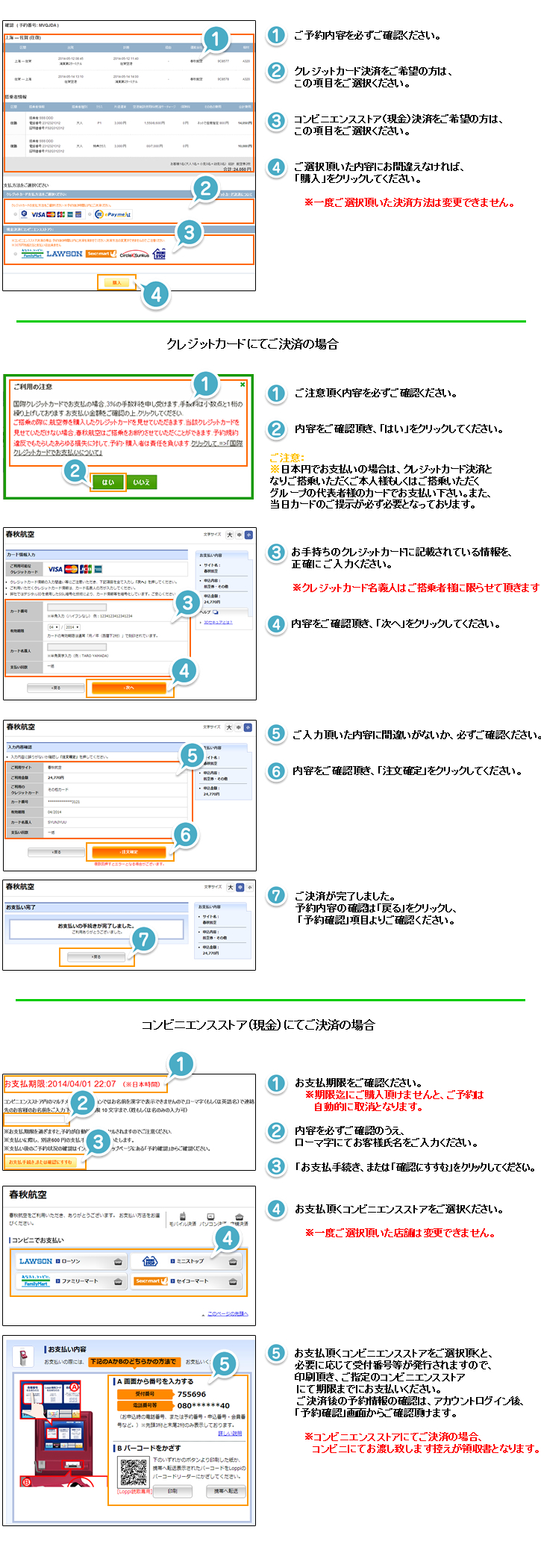
Task: Click the Seicomart logo in the cash payment row
Action: (101, 254)
